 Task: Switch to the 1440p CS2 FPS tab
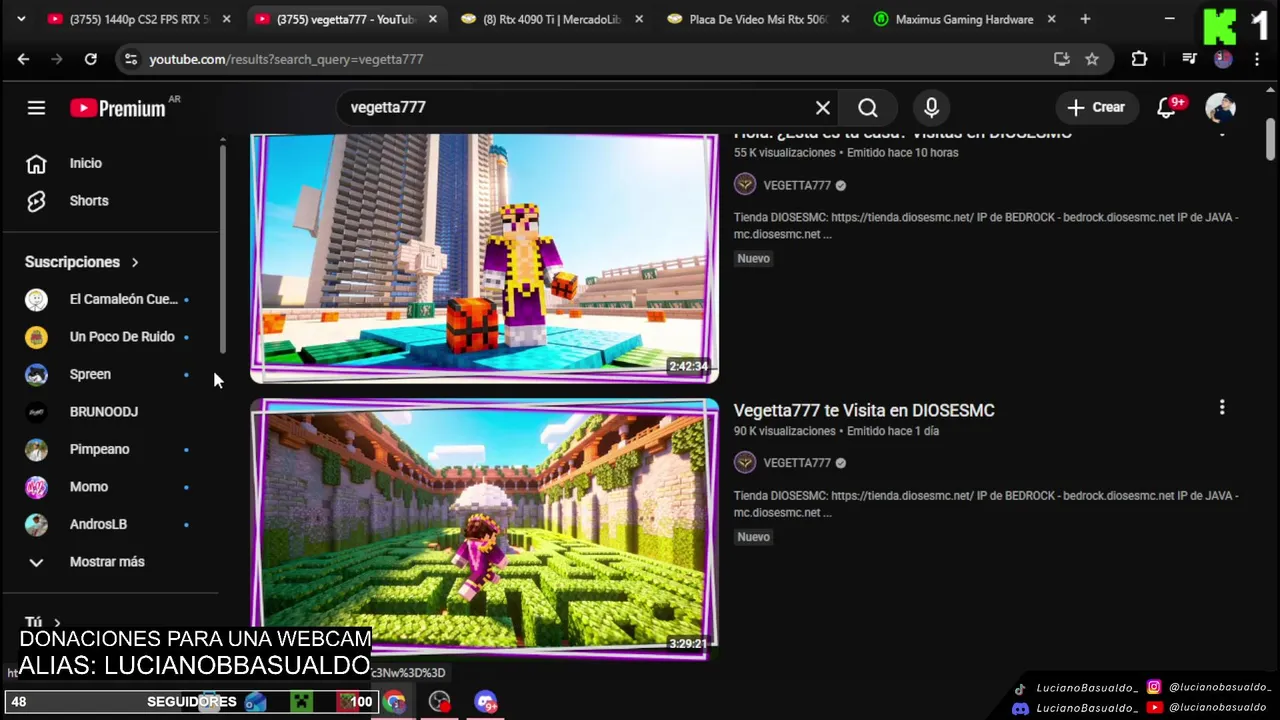(139, 19)
